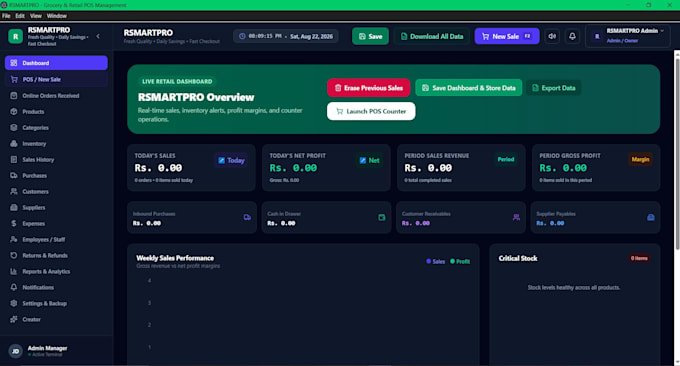Click the Customers icon in sidebar

pyautogui.click(x=14, y=191)
